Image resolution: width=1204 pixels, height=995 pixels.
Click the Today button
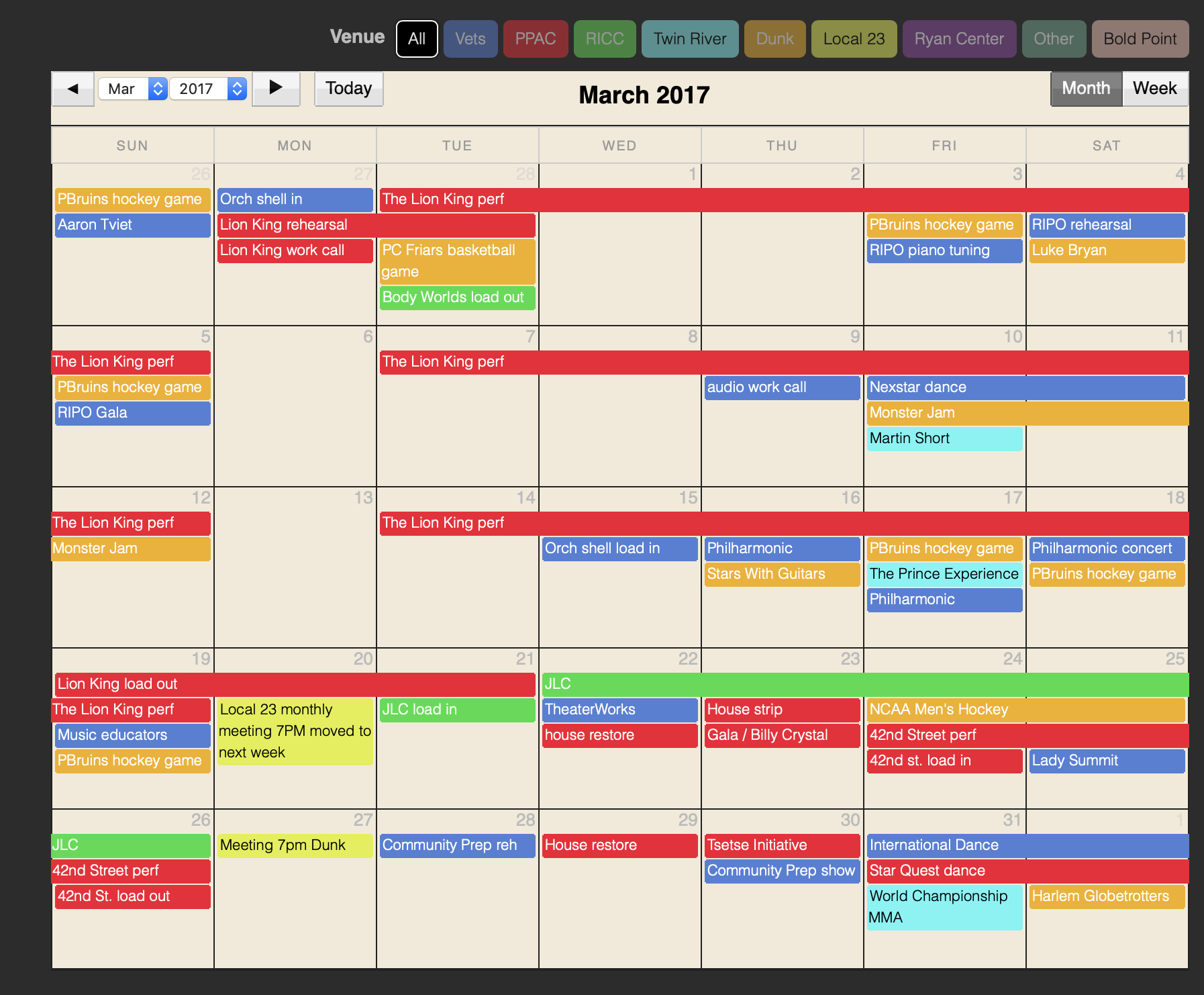[x=348, y=89]
